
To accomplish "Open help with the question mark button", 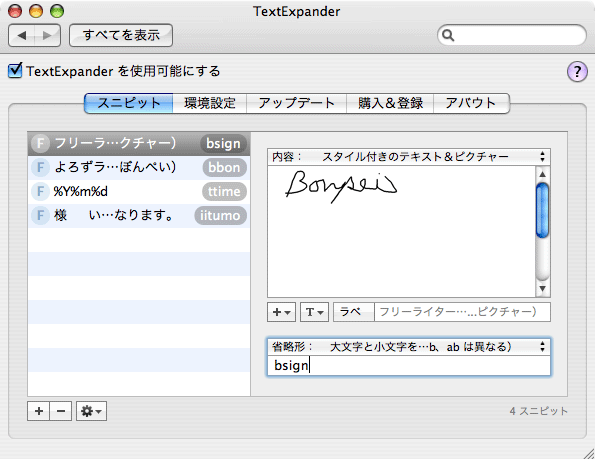I will pos(577,71).
